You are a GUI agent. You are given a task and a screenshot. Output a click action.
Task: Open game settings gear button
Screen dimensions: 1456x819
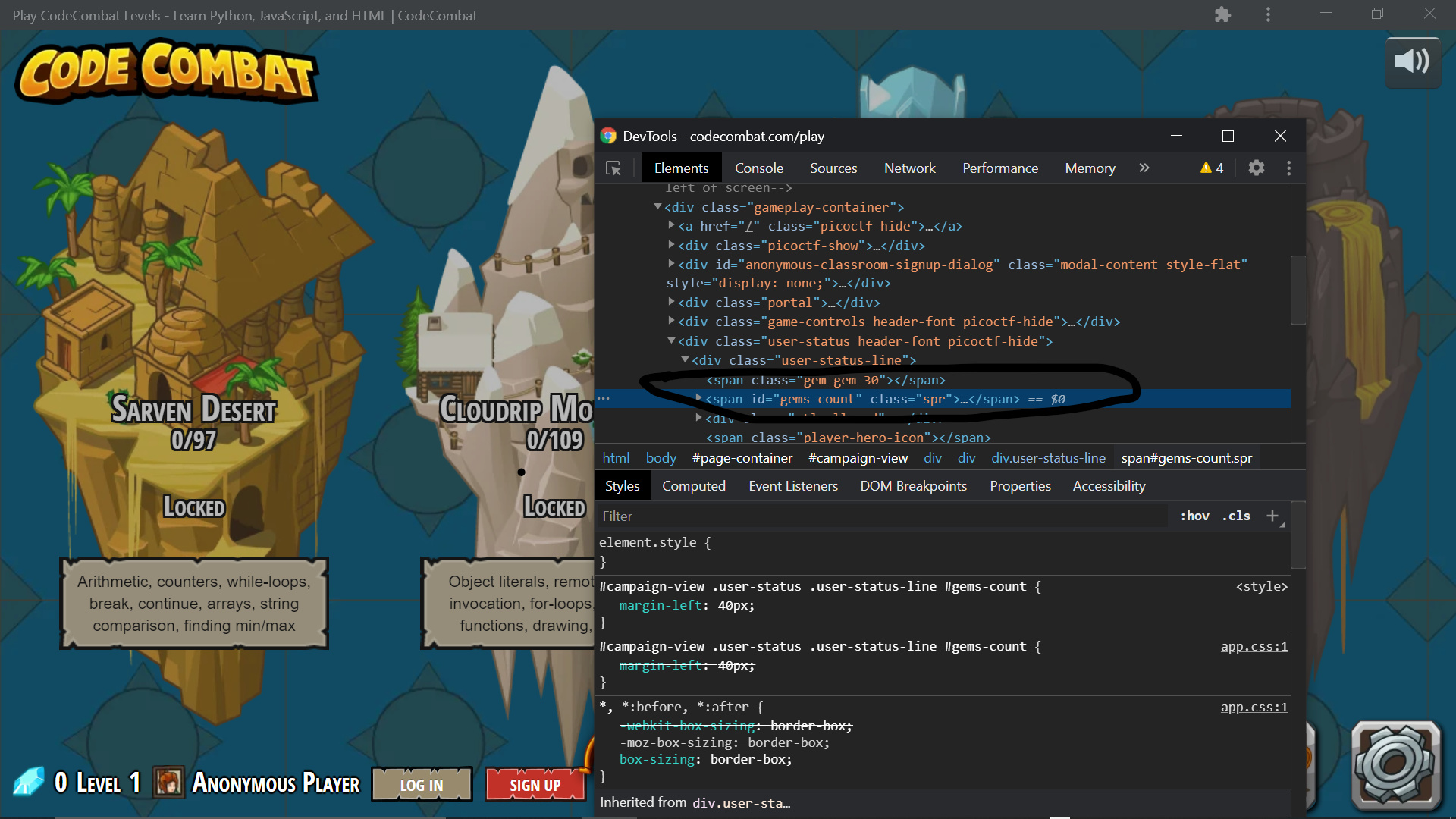(1395, 764)
